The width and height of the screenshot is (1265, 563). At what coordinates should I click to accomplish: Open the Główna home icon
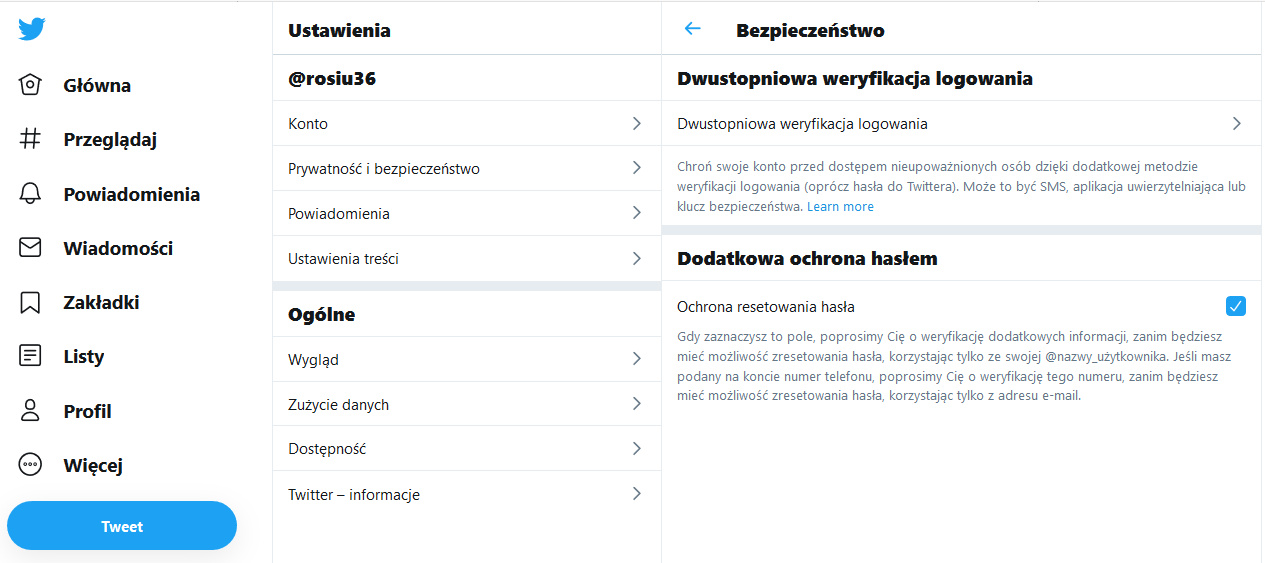31,85
